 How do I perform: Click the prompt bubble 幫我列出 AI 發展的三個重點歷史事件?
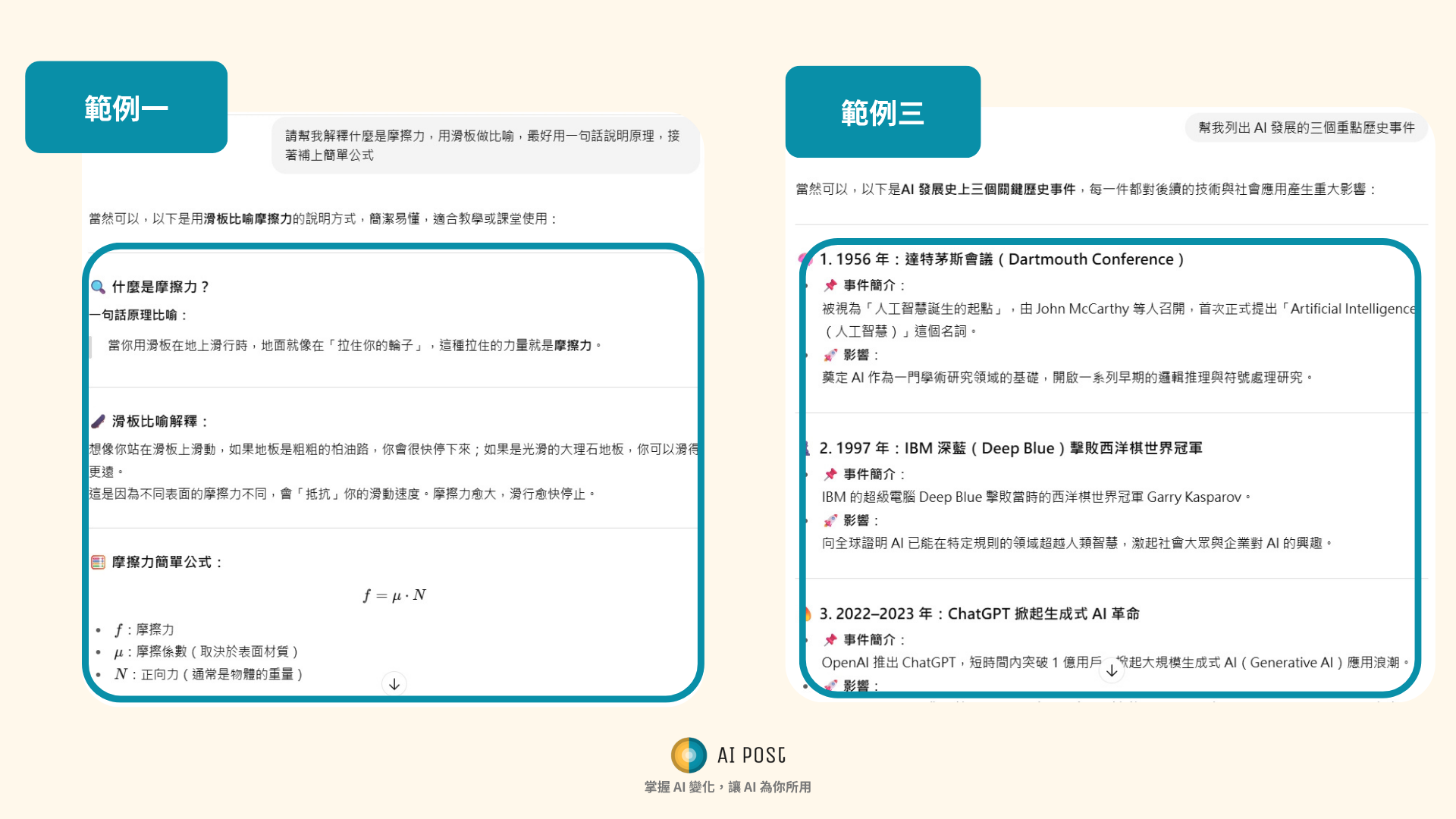1306,127
